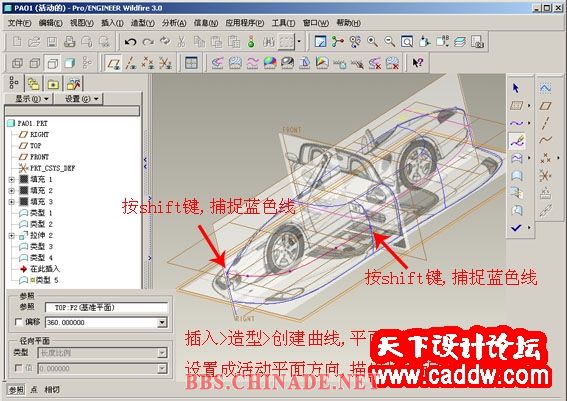The width and height of the screenshot is (567, 401).
Task: Open the 工具(T) menu
Action: pos(283,23)
